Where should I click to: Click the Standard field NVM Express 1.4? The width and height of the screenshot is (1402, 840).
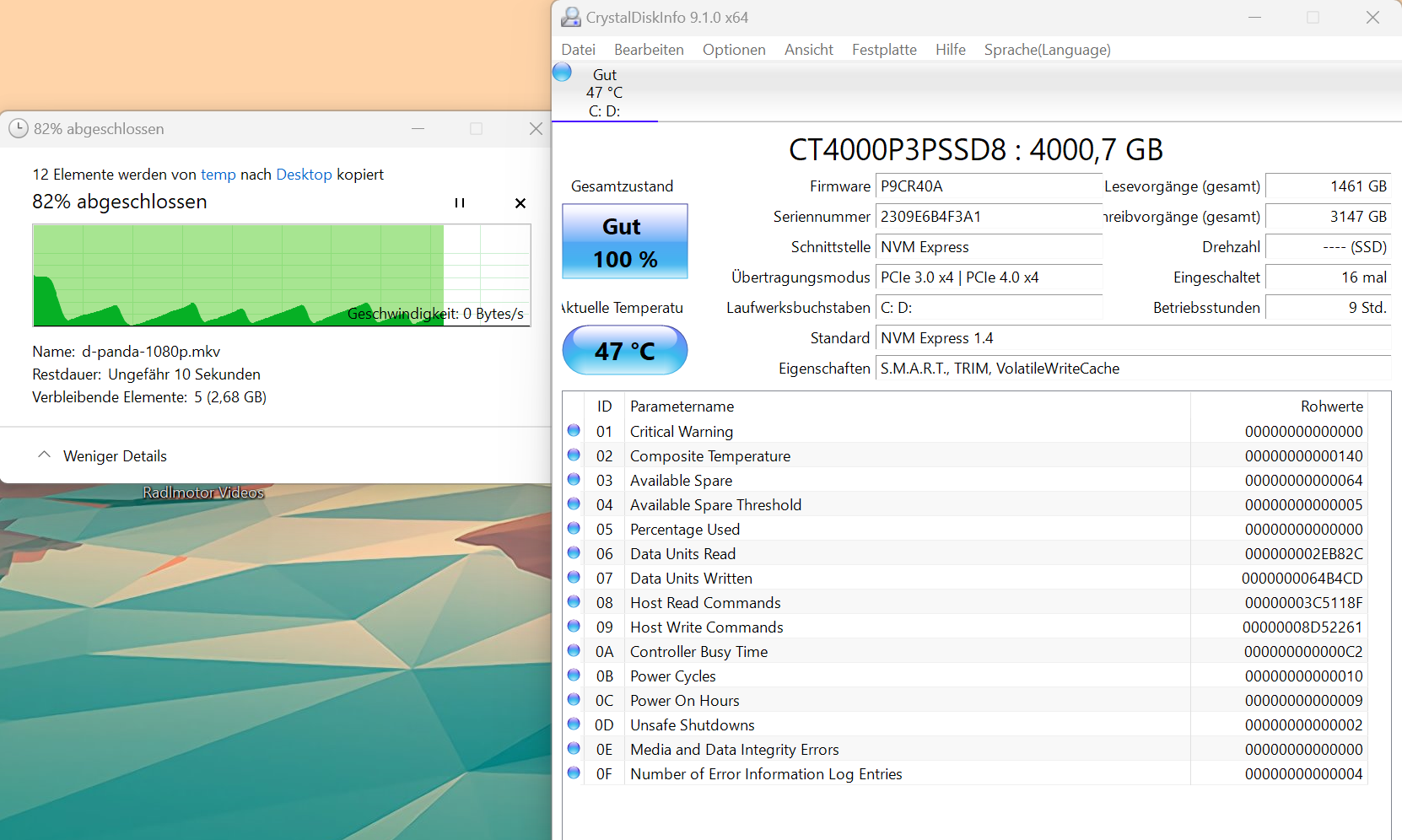(1133, 338)
